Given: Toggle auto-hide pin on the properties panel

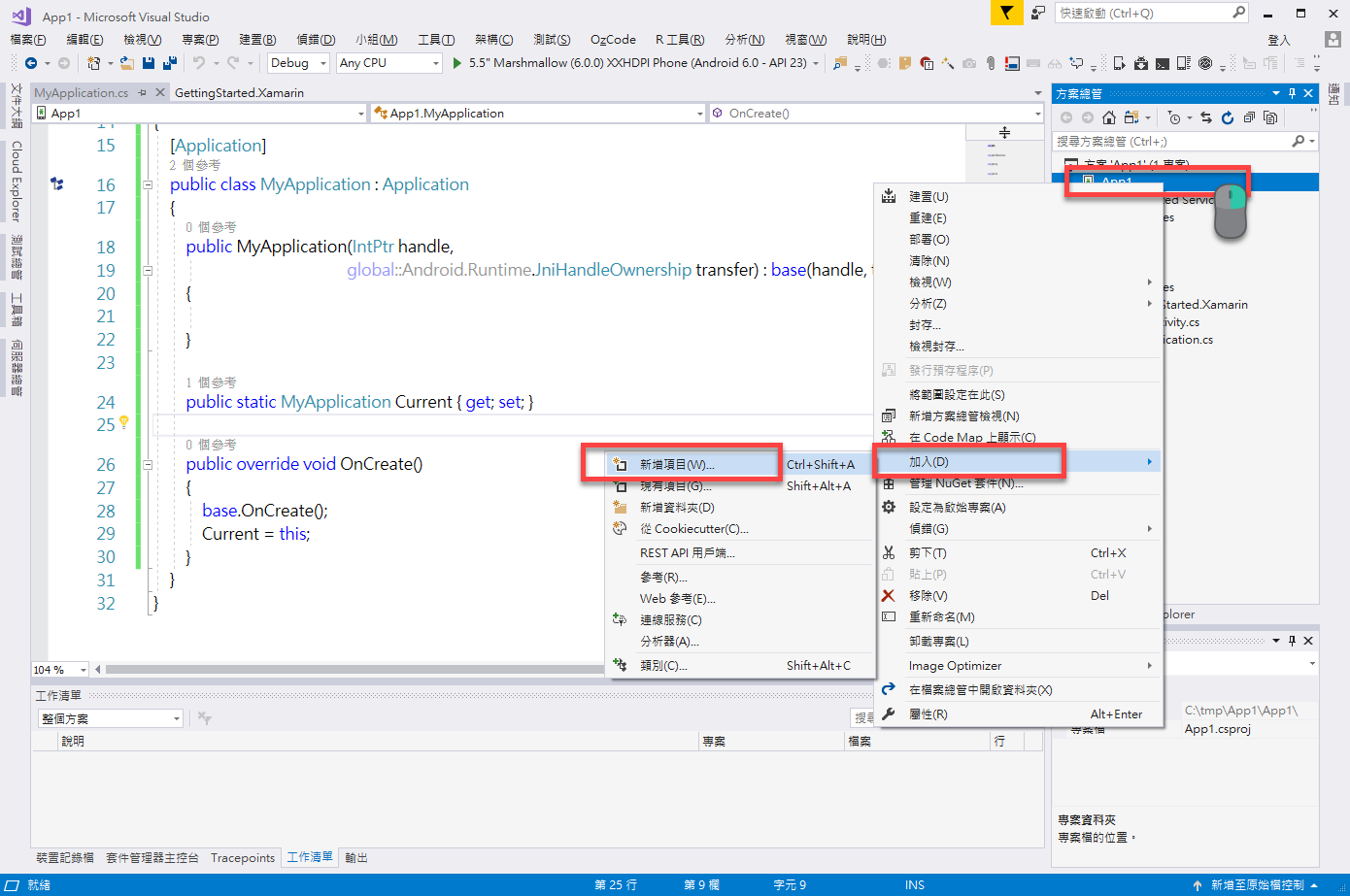Looking at the screenshot, I should 1292,641.
